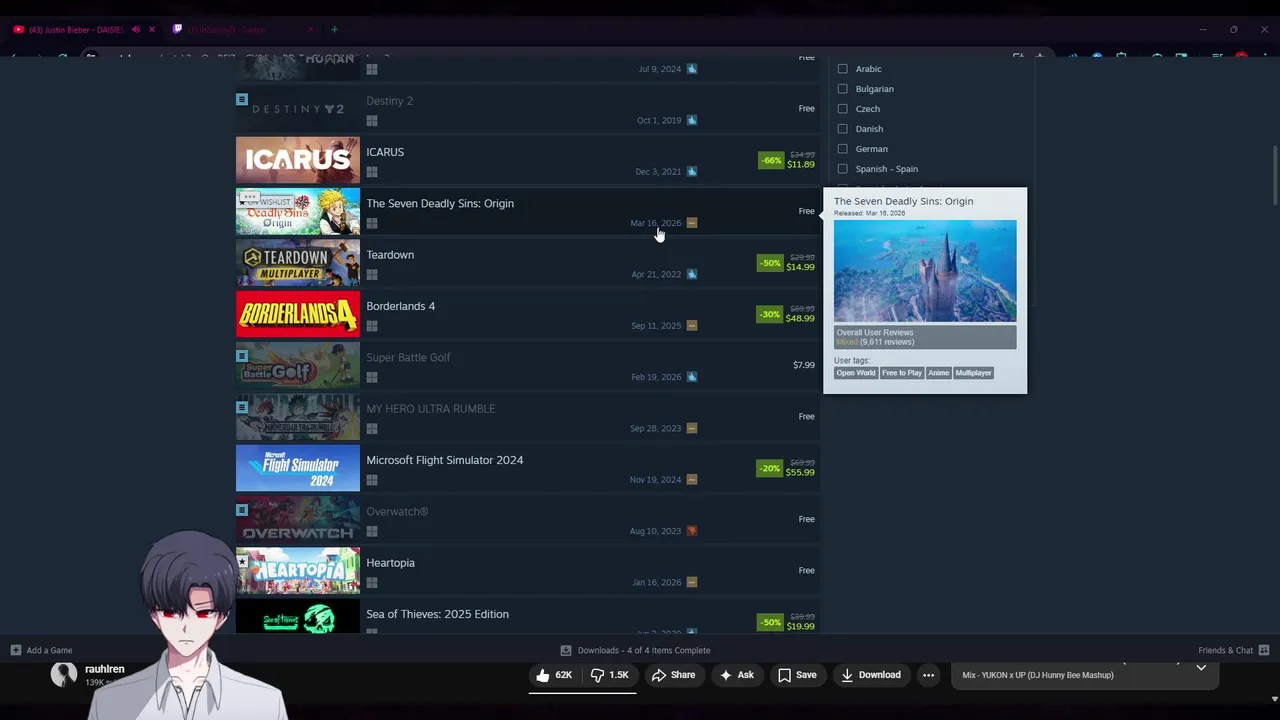Click in-library badge on Super Battle Golf thumbnail

pos(242,356)
